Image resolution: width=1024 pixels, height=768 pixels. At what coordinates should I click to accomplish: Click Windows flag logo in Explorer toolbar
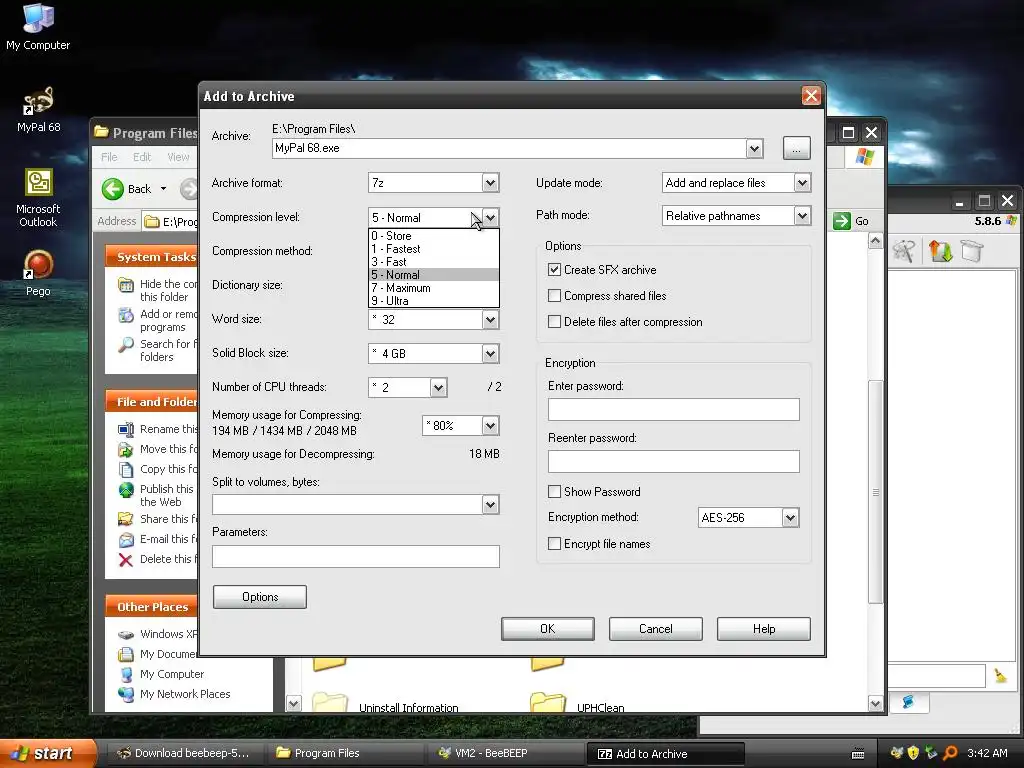[865, 157]
